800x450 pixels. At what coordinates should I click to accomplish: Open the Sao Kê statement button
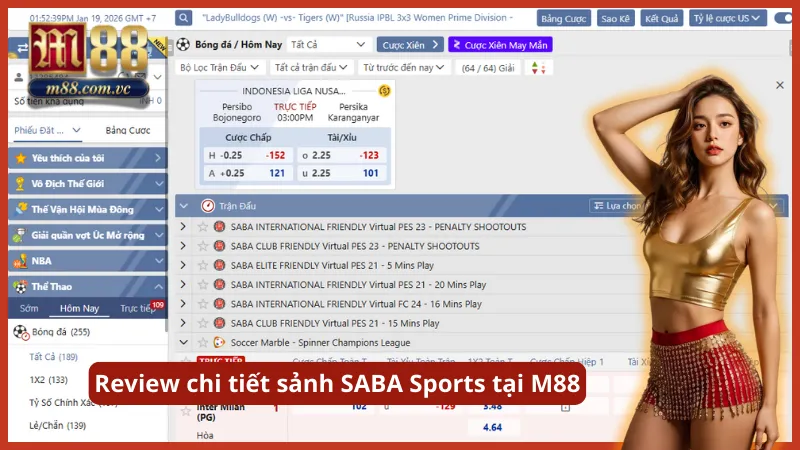(615, 18)
